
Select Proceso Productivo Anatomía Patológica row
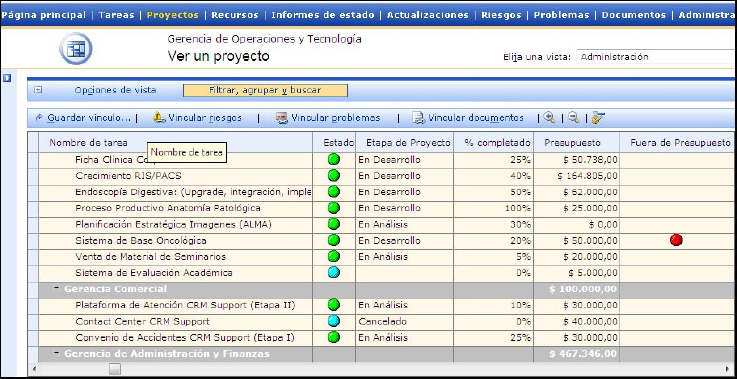pyautogui.click(x=168, y=208)
